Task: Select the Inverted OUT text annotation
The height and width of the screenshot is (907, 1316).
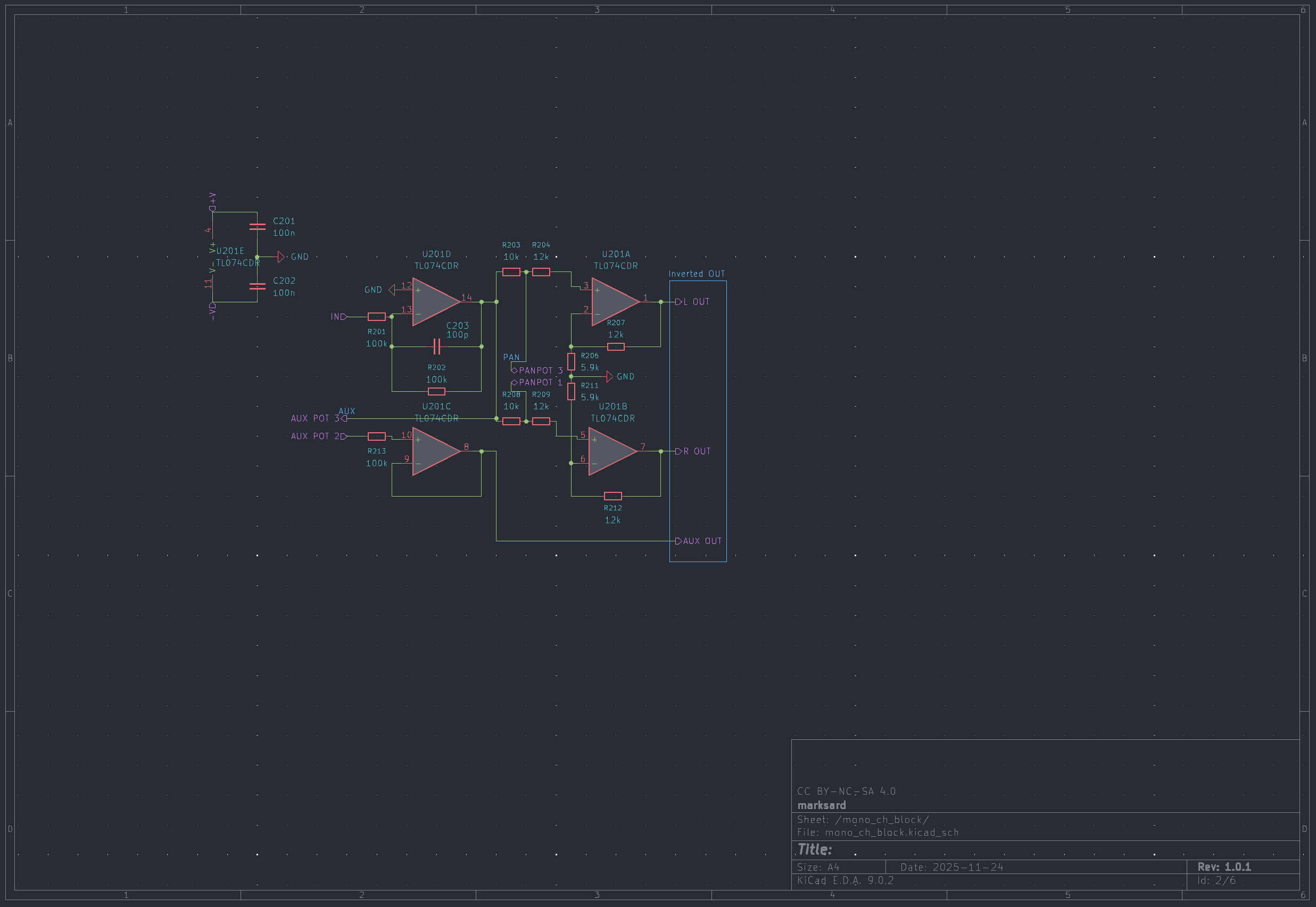Action: pos(697,274)
